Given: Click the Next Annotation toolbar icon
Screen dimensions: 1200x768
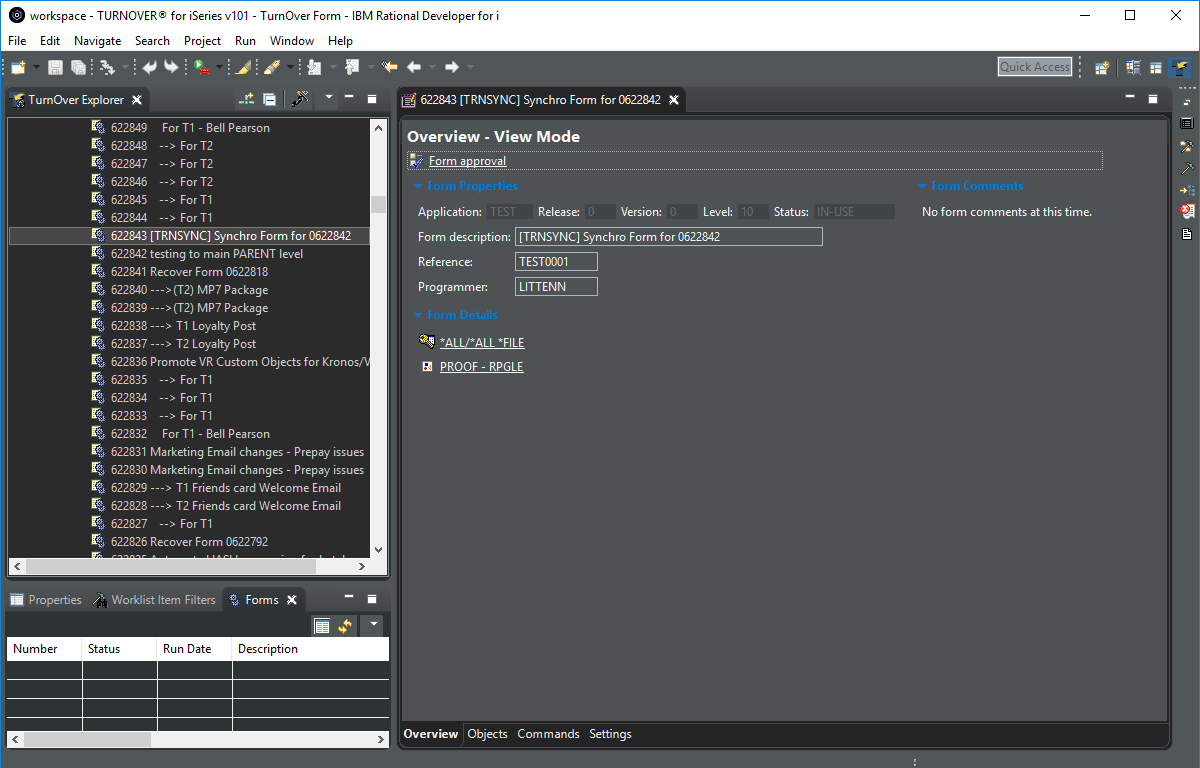Looking at the screenshot, I should tap(314, 67).
